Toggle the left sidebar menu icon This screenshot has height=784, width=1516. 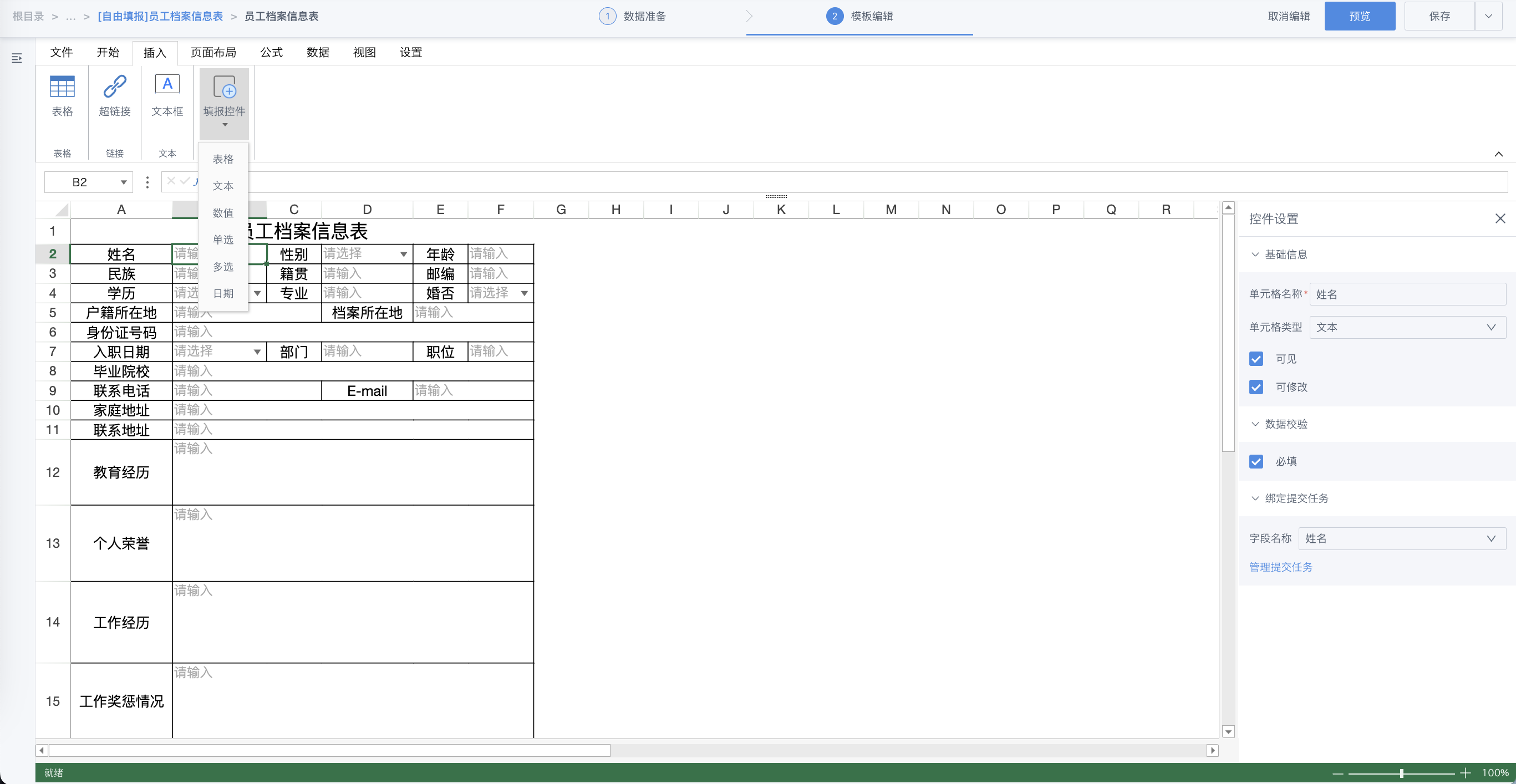pos(17,58)
